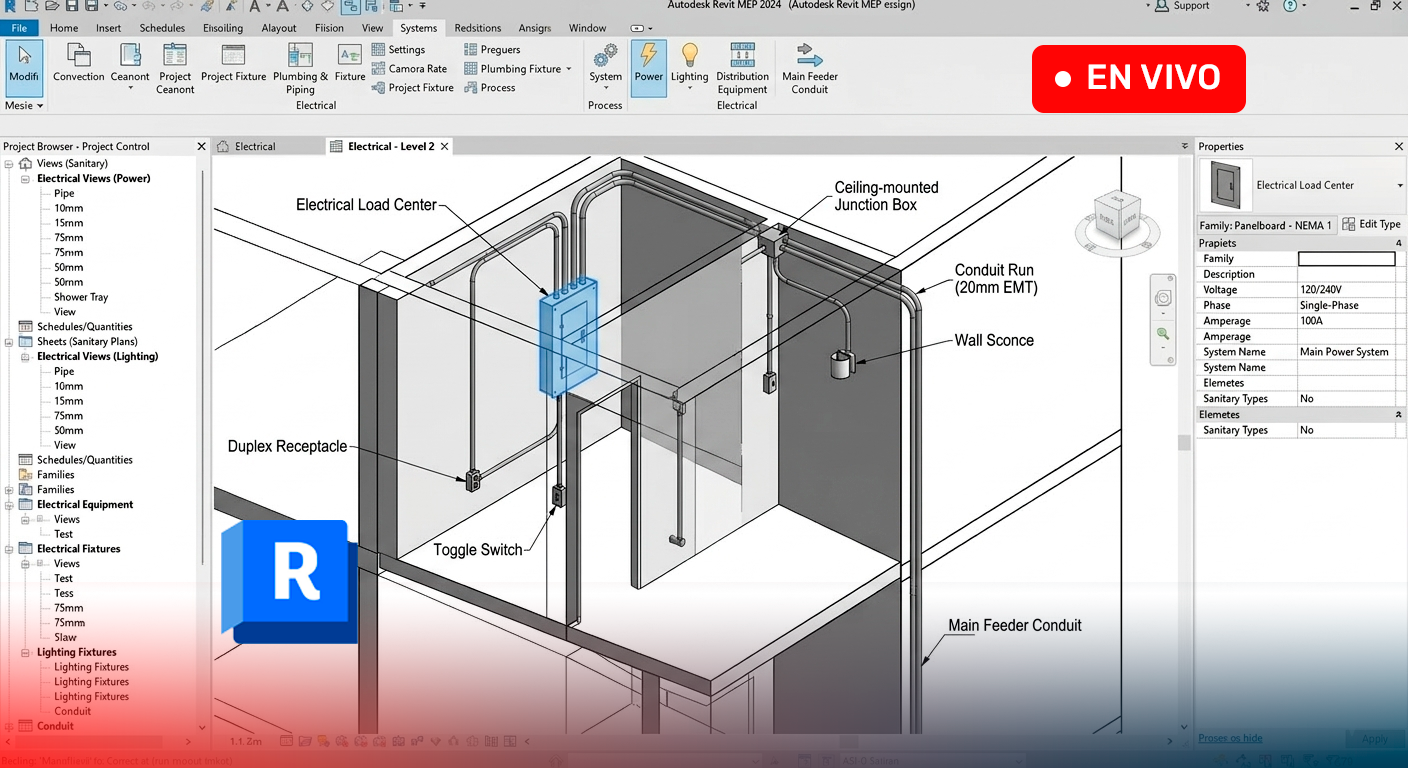Click the Distribution Equipment icon
This screenshot has width=1408, height=768.
coord(742,67)
